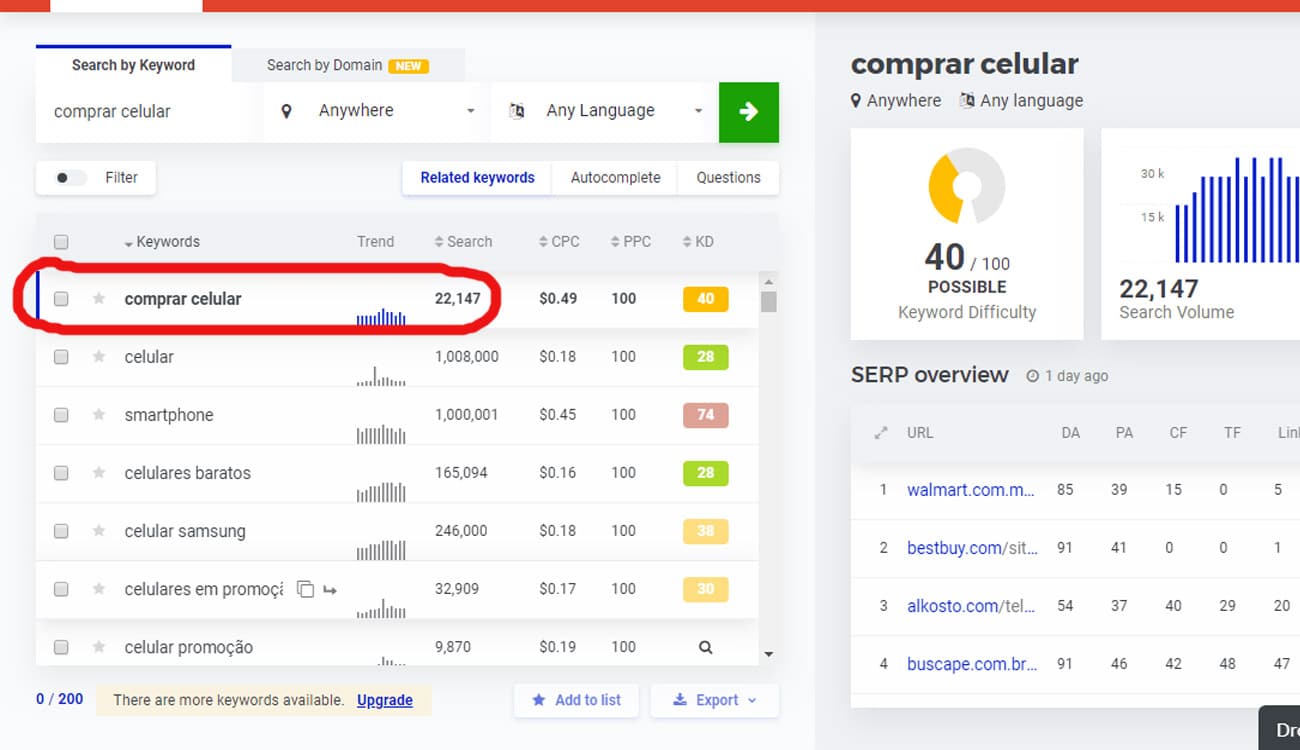The height and width of the screenshot is (750, 1300).
Task: Click the keyword input containing 'comprar celular'
Action: [x=145, y=112]
